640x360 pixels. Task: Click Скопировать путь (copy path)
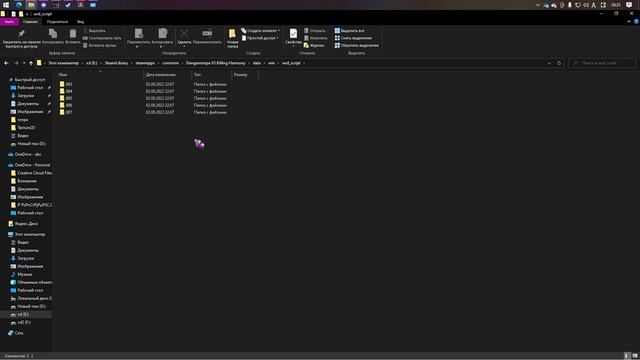pyautogui.click(x=102, y=38)
